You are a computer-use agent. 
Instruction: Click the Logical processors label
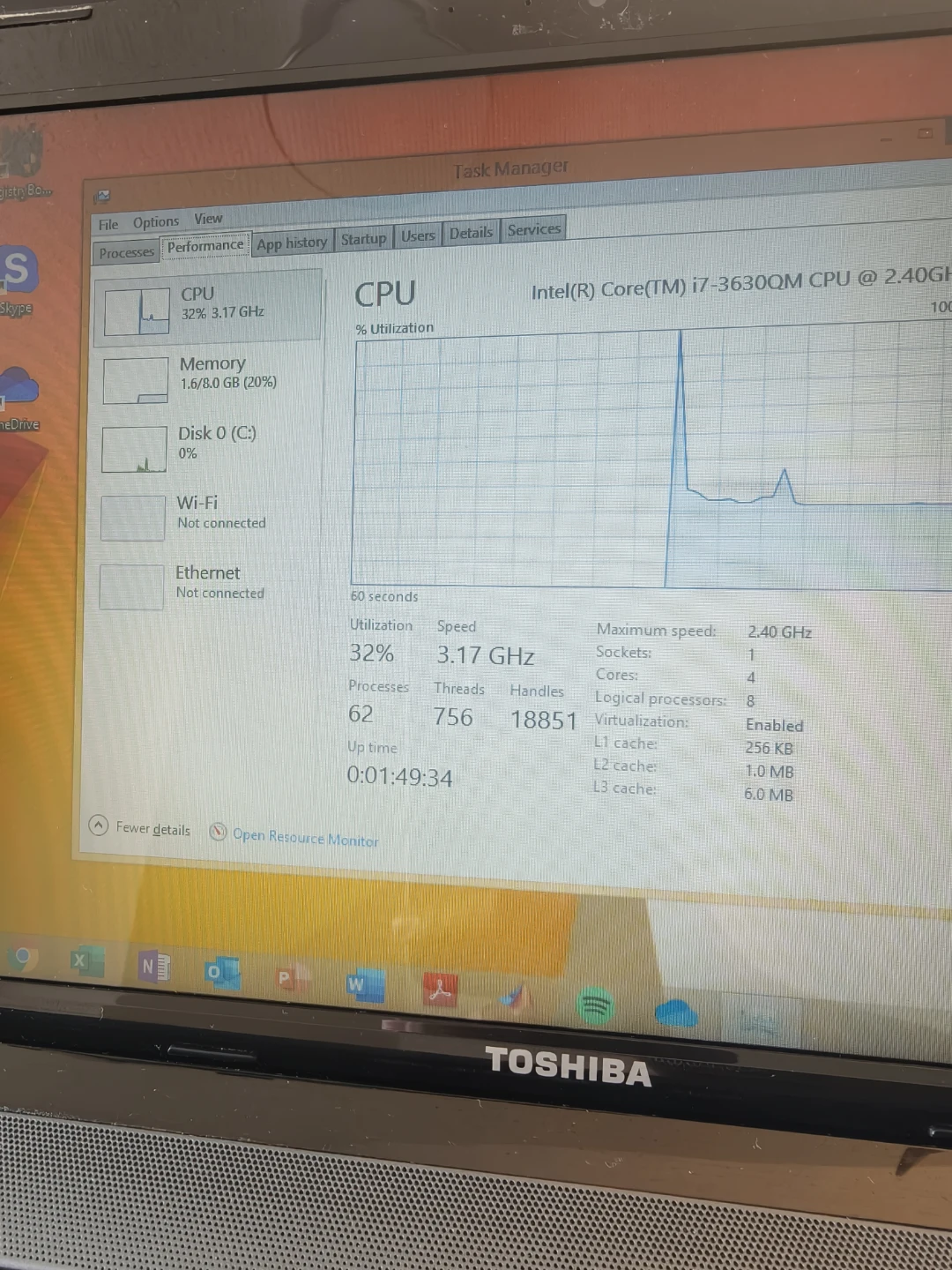click(x=660, y=698)
